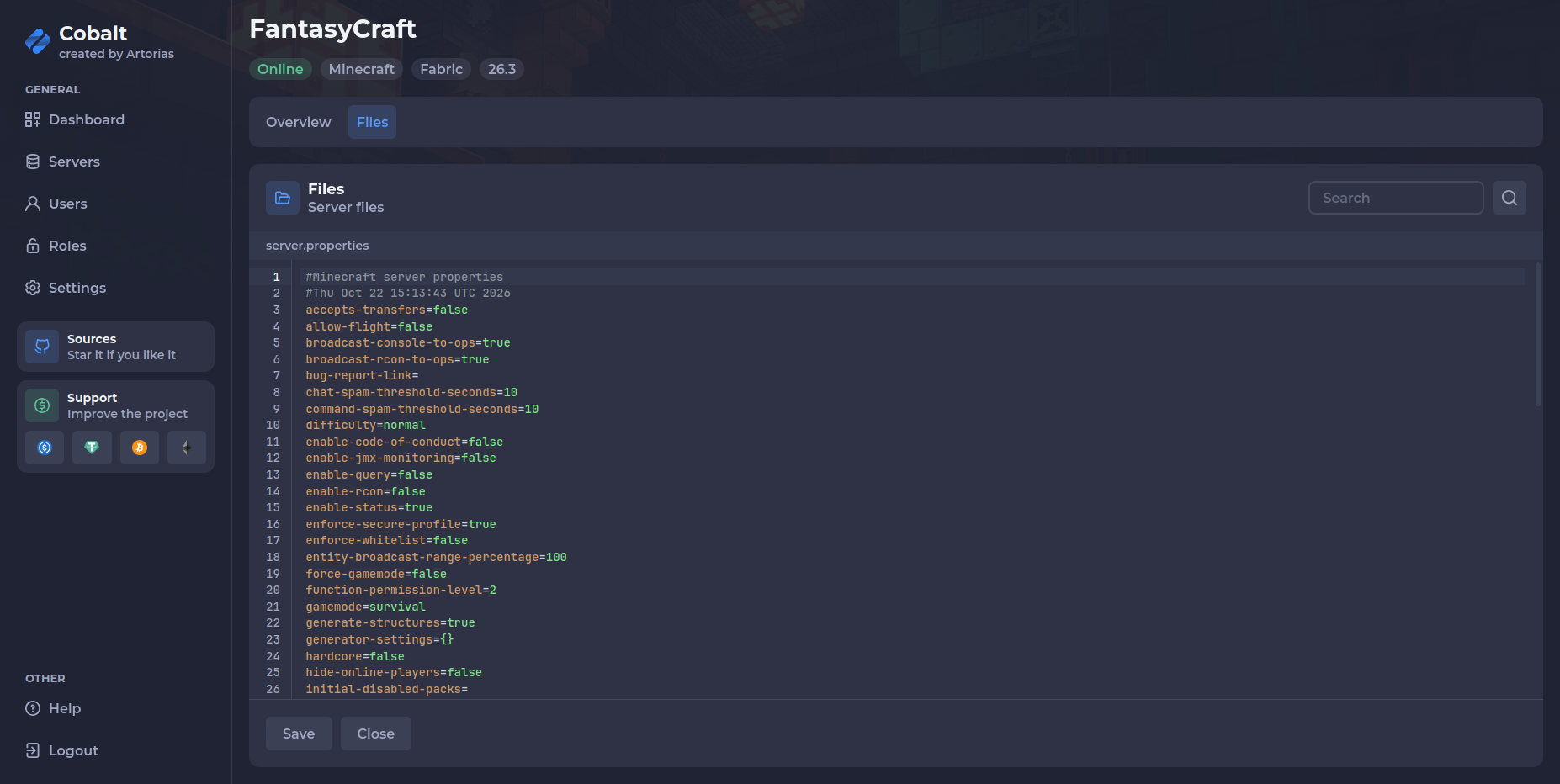The image size is (1560, 784).
Task: Click the Logout icon
Action: pyautogui.click(x=33, y=750)
